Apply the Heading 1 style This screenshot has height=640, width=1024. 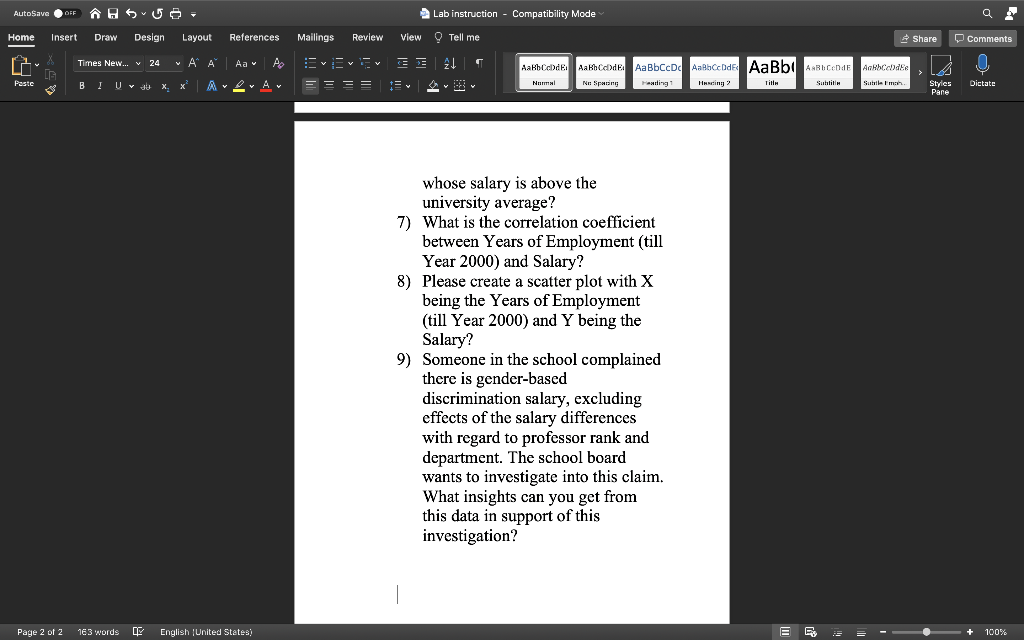[657, 72]
